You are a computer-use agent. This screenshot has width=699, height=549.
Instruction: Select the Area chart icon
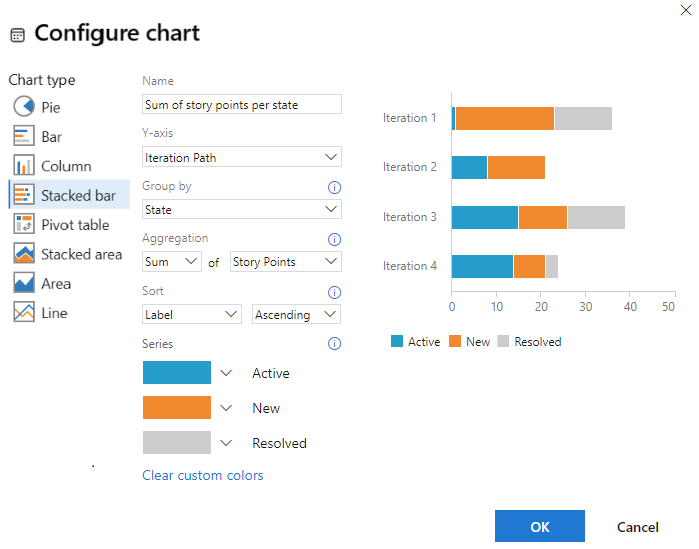click(x=24, y=283)
